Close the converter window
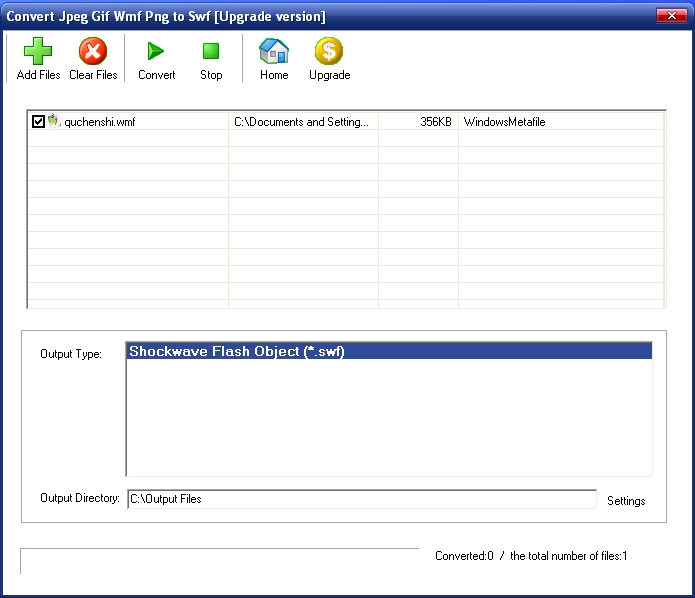Image resolution: width=695 pixels, height=598 pixels. point(672,16)
